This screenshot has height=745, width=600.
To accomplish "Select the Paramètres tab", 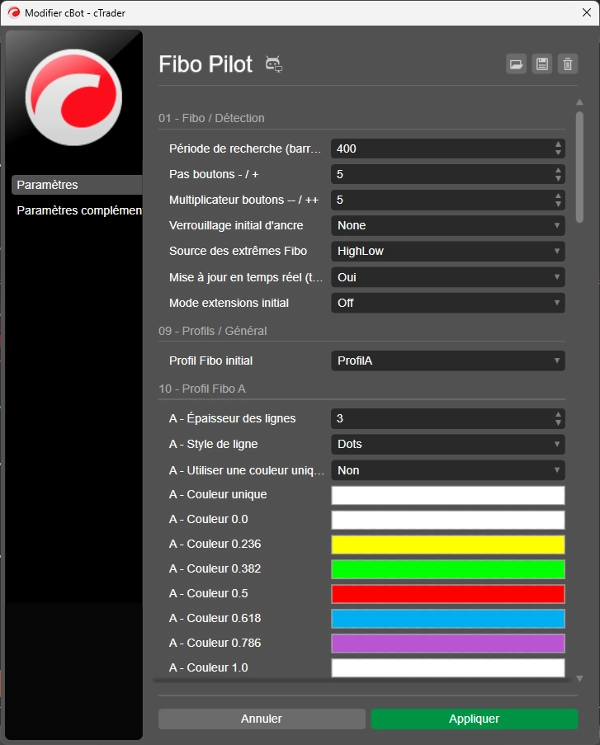I will (x=77, y=185).
